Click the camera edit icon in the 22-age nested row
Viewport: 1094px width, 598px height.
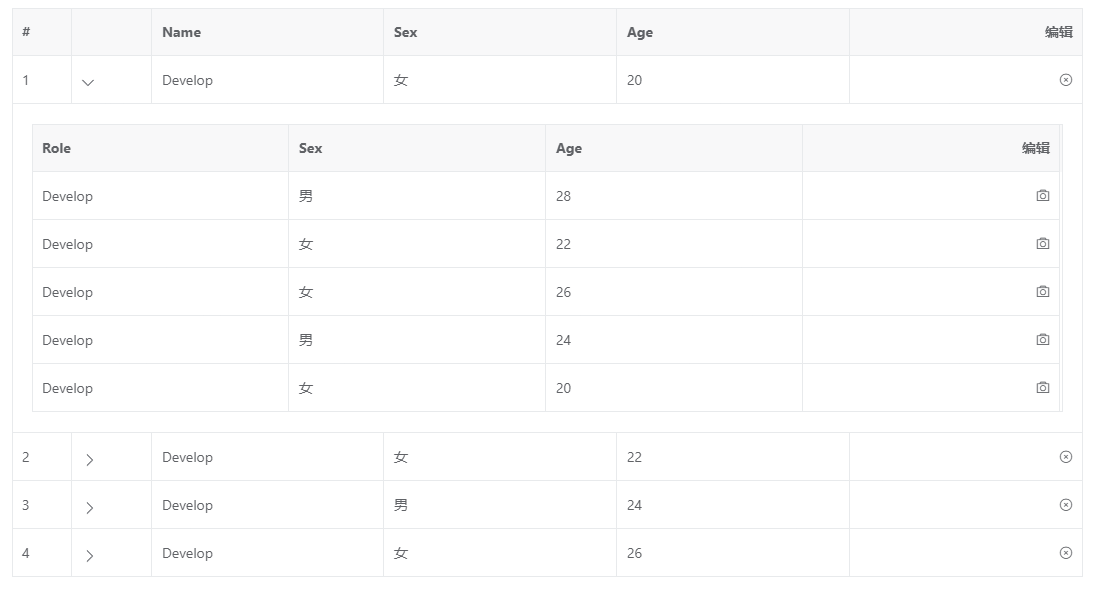point(1043,243)
